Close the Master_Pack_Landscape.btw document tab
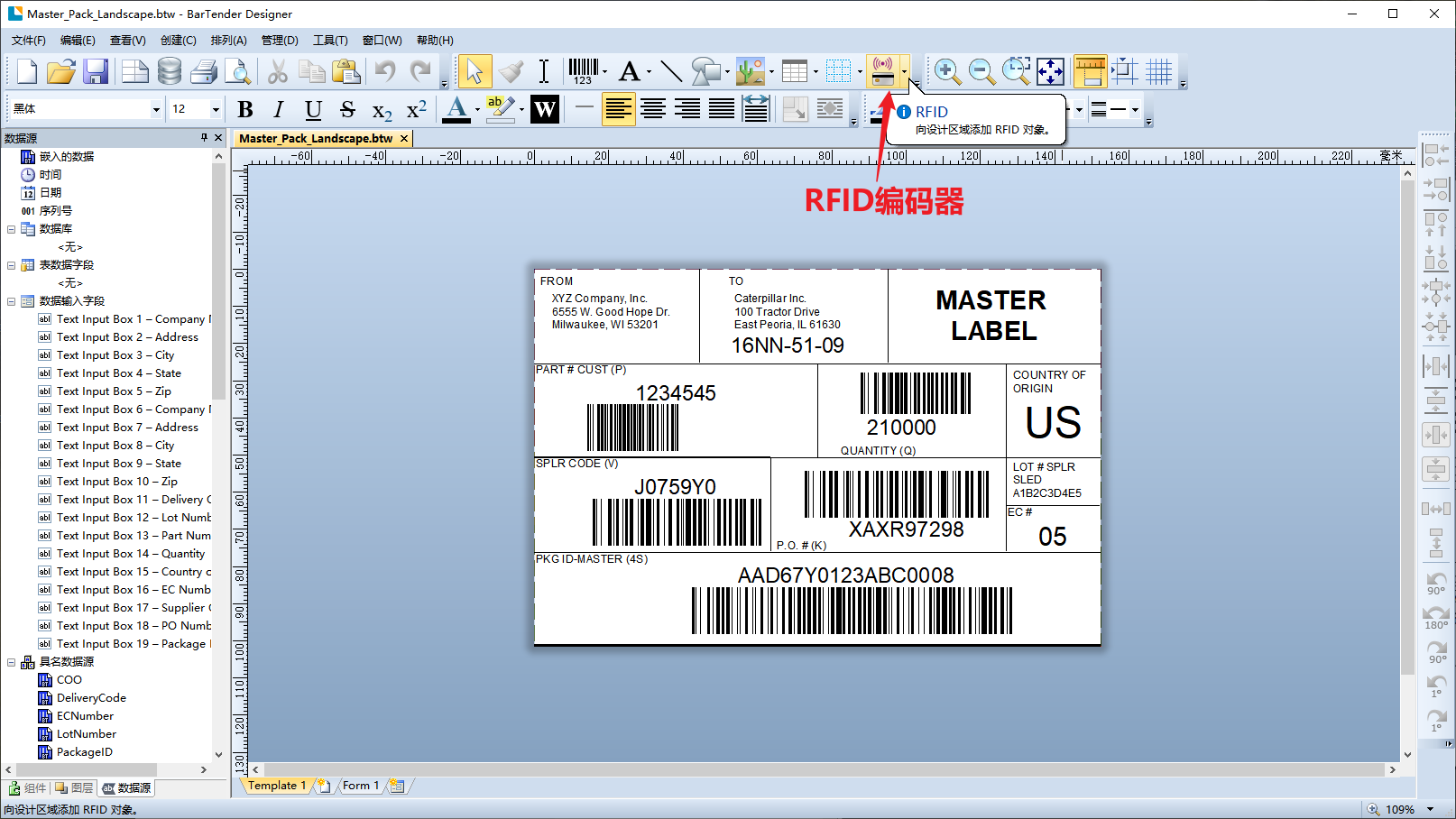The image size is (1456, 819). coord(404,138)
